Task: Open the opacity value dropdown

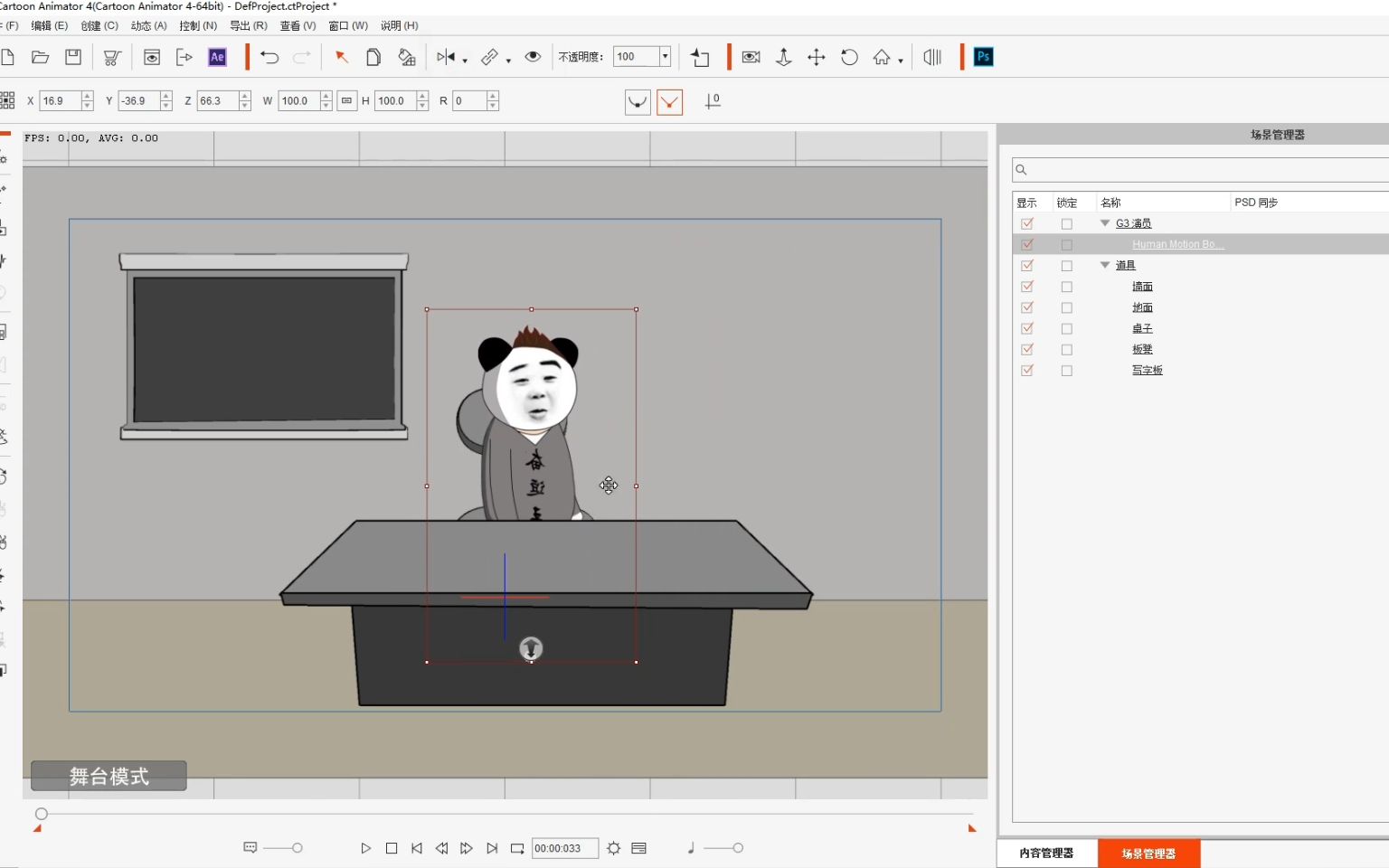Action: click(665, 57)
